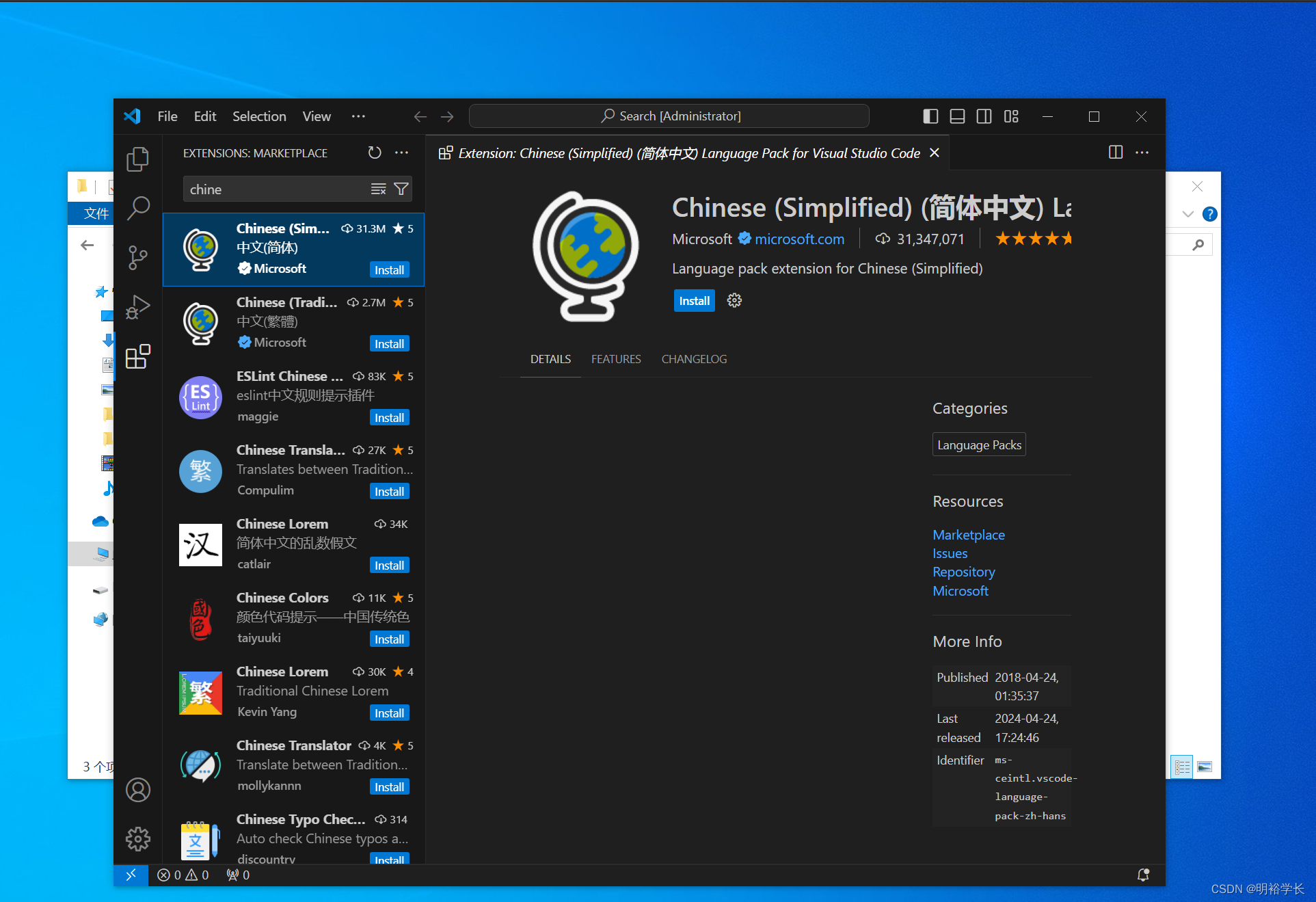This screenshot has width=1316, height=902.
Task: Refresh the extensions marketplace list
Action: pyautogui.click(x=375, y=153)
